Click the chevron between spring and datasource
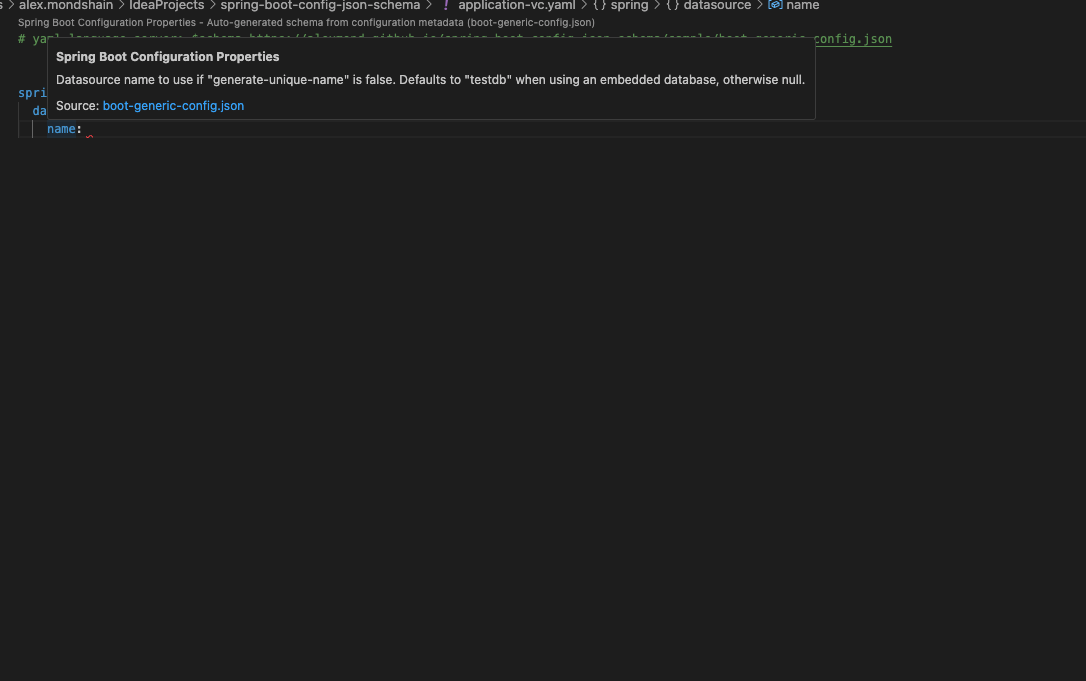Screen dimensions: 1086x681 click(657, 6)
